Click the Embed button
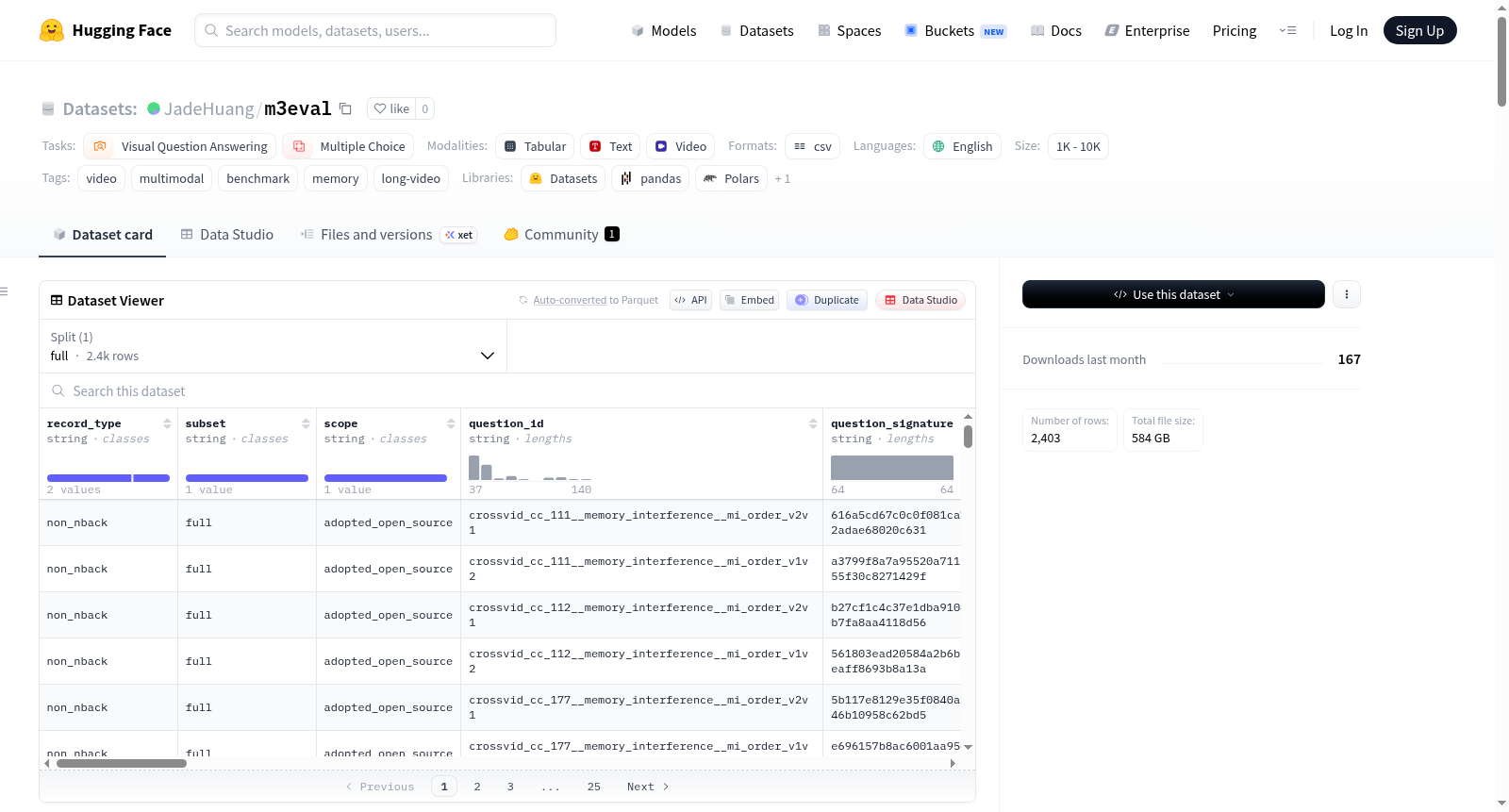1509x812 pixels. (749, 300)
